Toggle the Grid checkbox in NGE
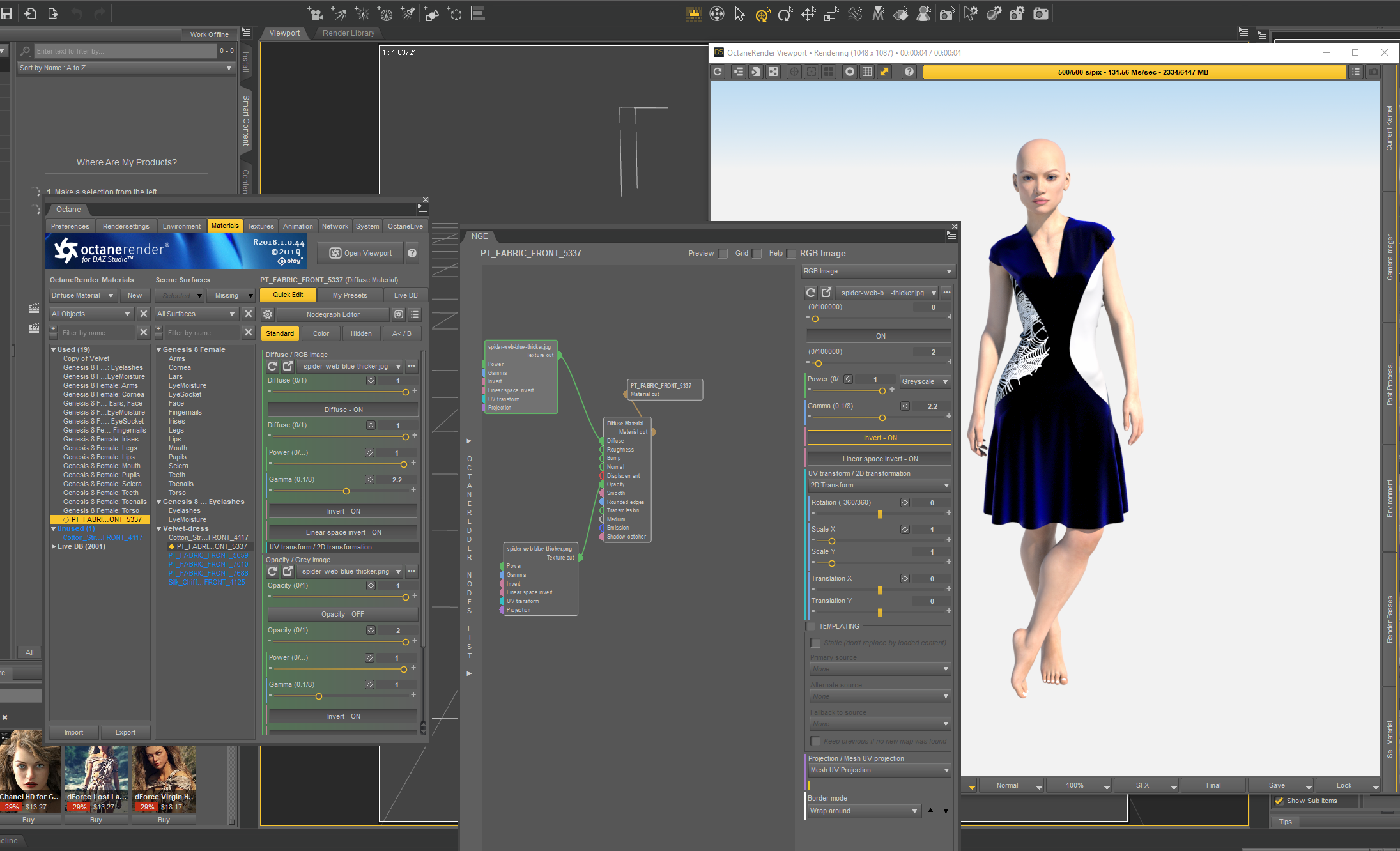The width and height of the screenshot is (1400, 851). click(757, 254)
